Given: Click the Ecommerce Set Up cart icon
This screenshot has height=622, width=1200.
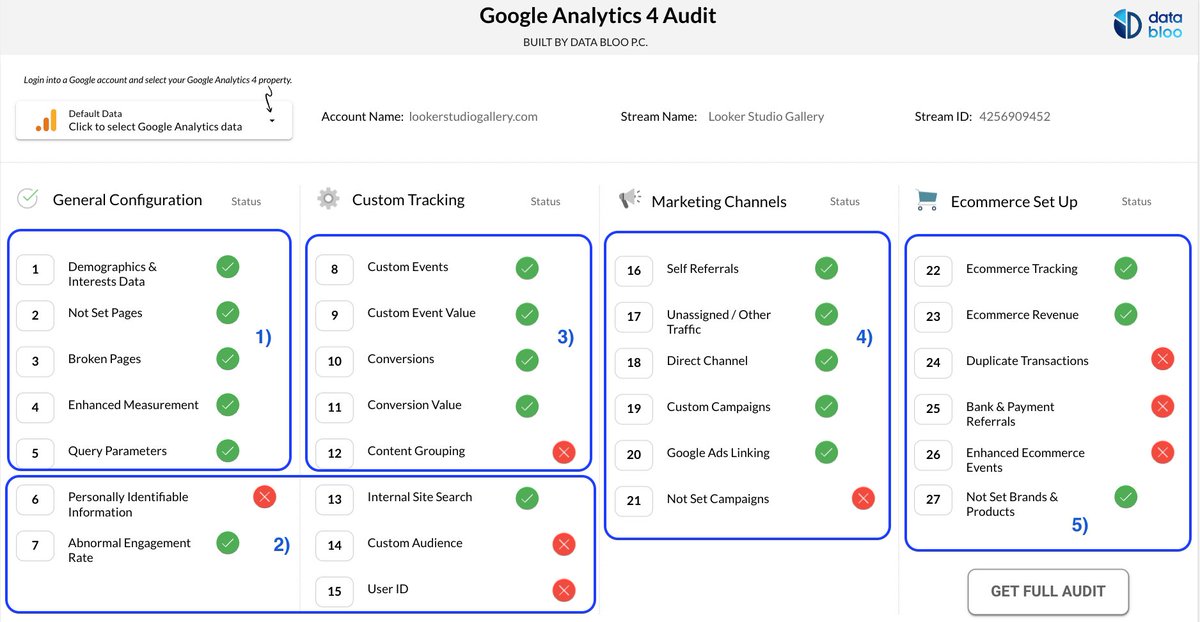Looking at the screenshot, I should (927, 200).
